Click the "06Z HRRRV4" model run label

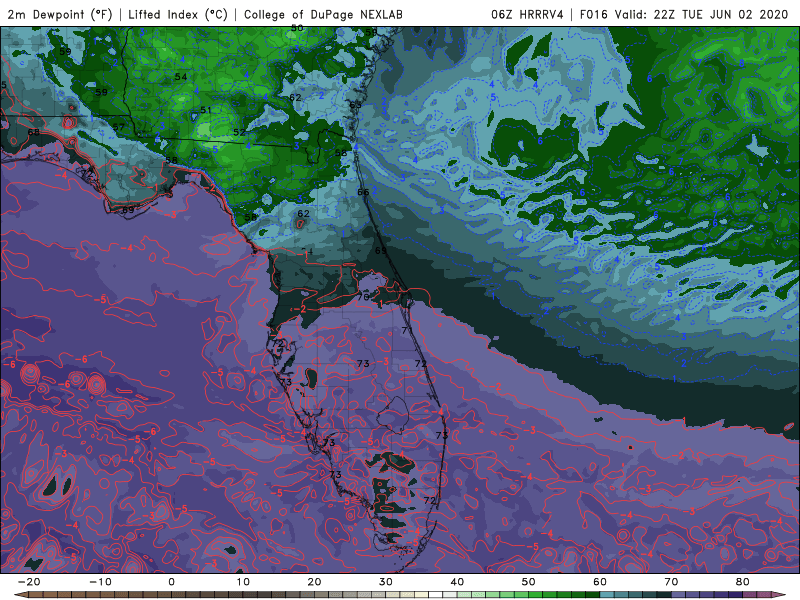click(527, 14)
